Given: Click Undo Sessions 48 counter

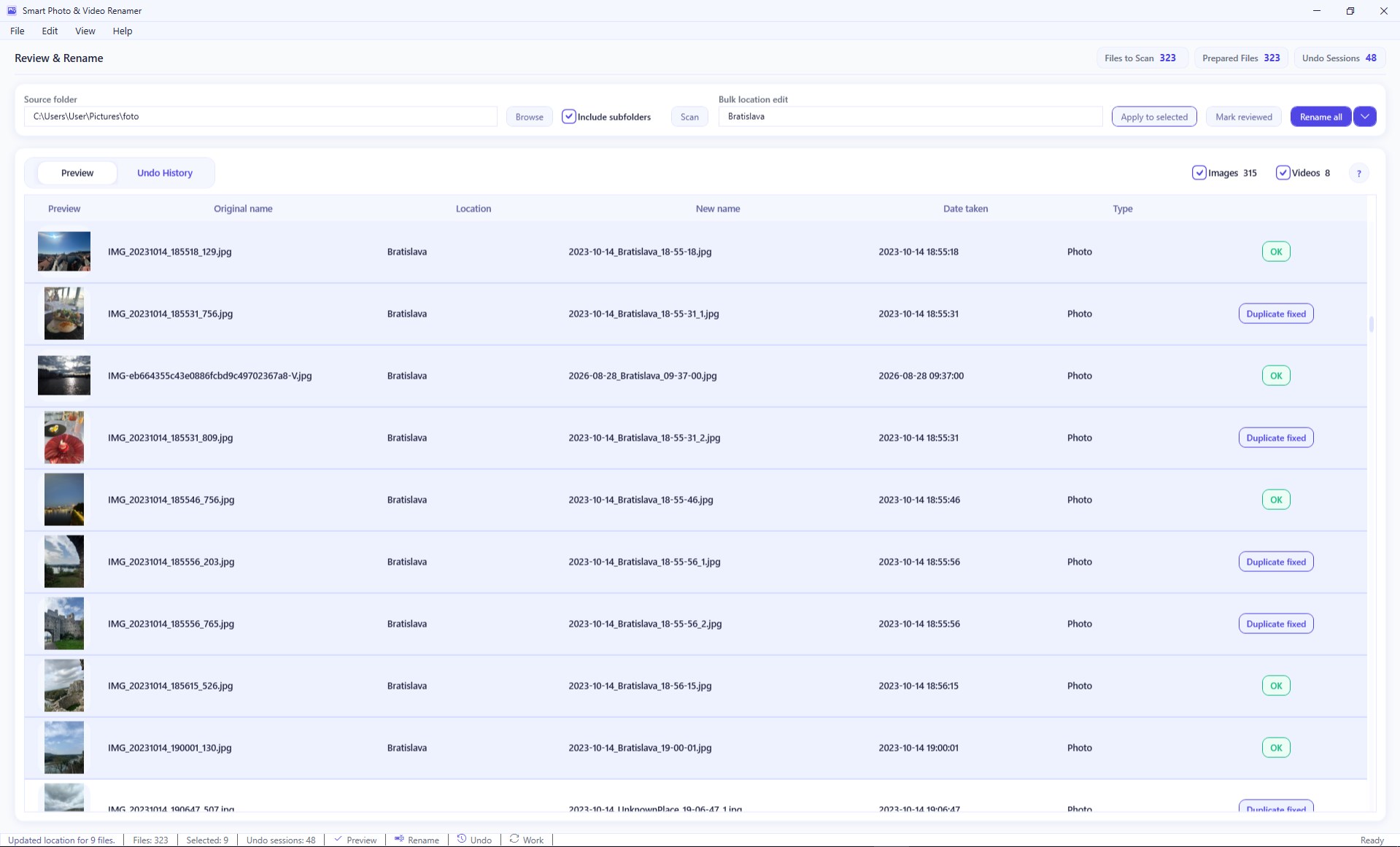Looking at the screenshot, I should click(1339, 58).
